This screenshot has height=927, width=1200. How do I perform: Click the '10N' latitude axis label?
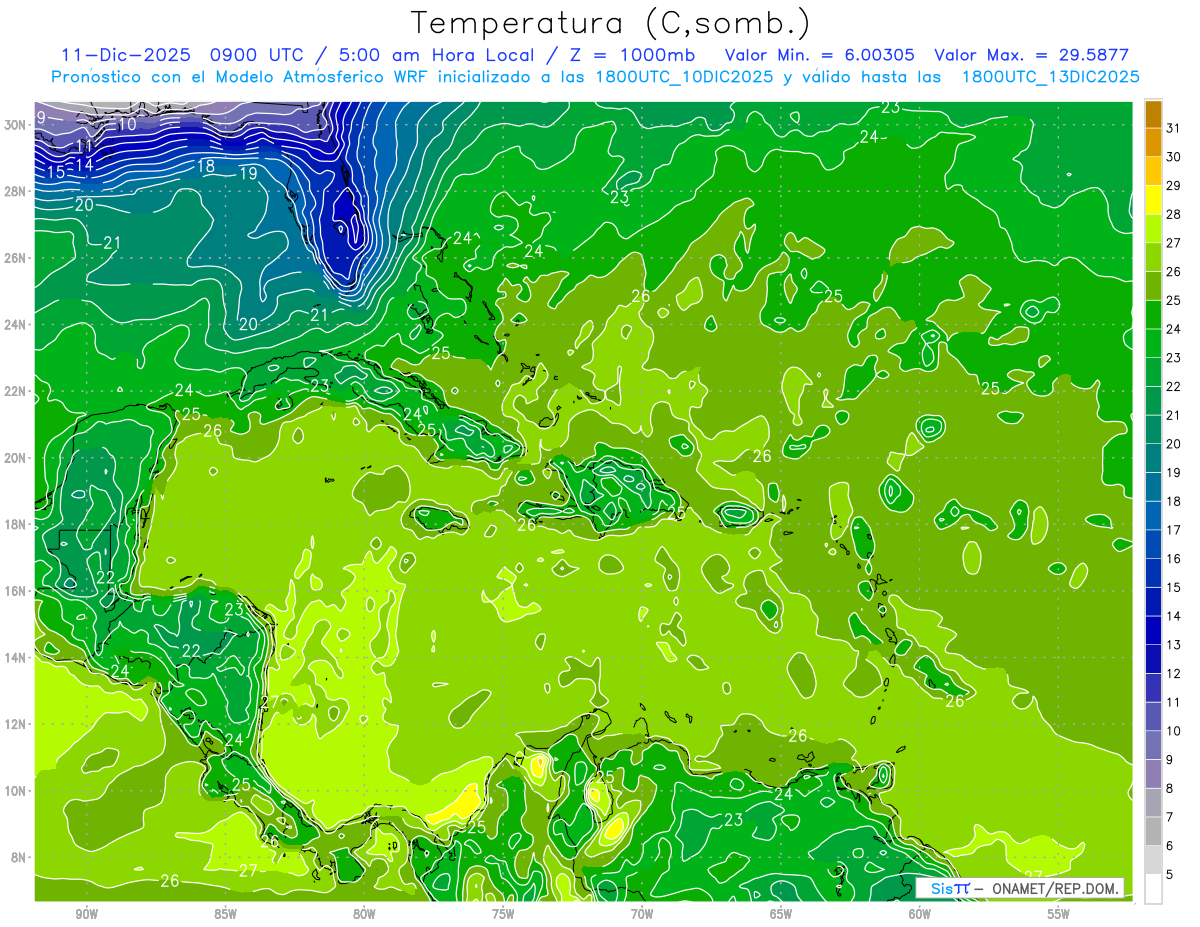15,790
